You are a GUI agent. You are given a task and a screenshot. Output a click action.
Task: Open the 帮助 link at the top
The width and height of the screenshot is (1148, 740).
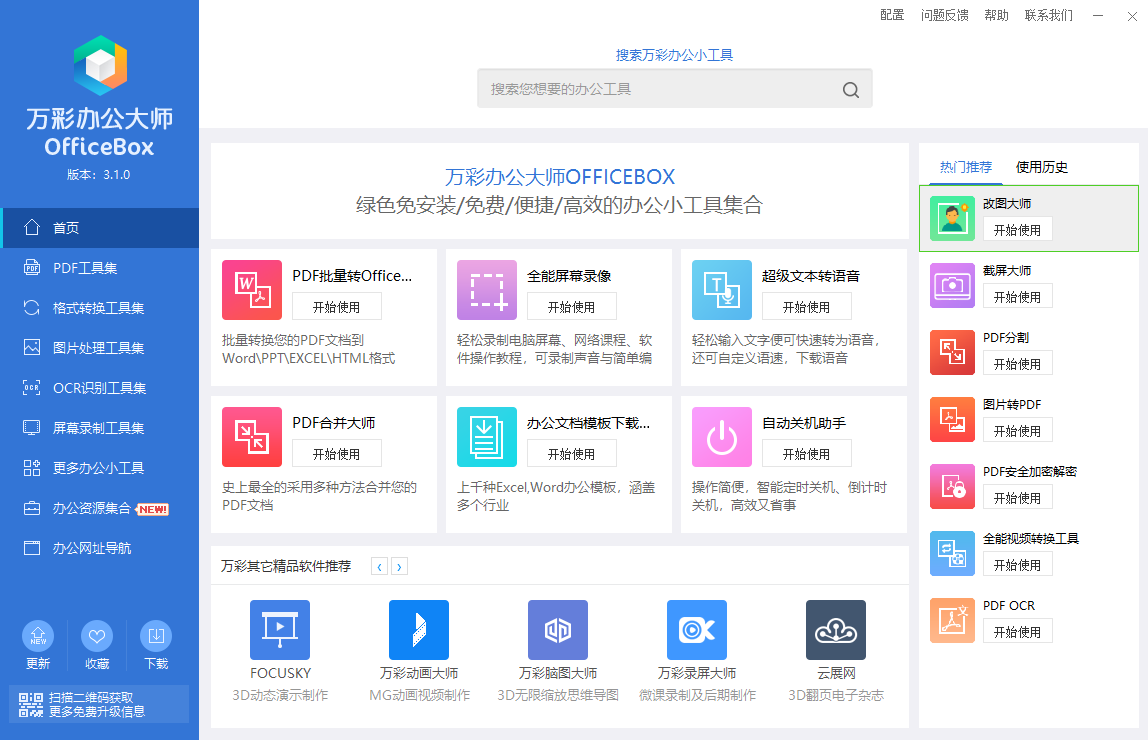coord(996,16)
